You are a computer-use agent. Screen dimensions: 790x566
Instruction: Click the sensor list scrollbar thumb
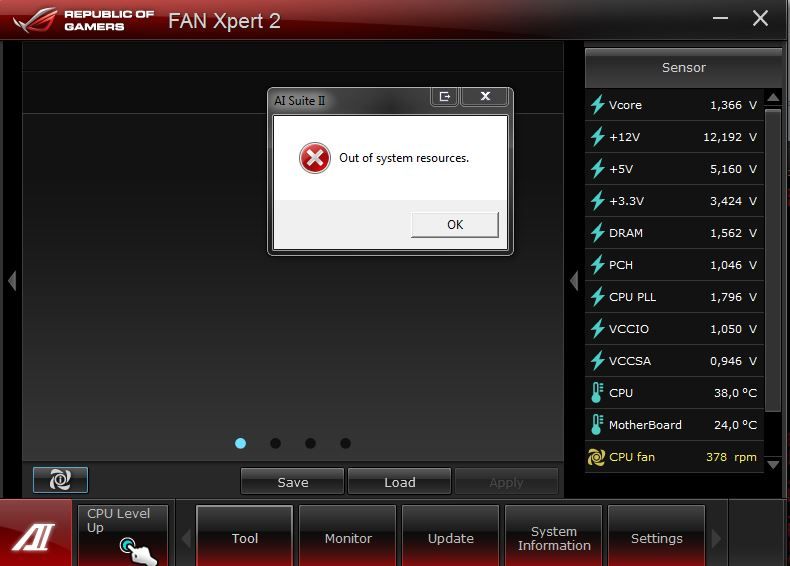click(x=773, y=261)
